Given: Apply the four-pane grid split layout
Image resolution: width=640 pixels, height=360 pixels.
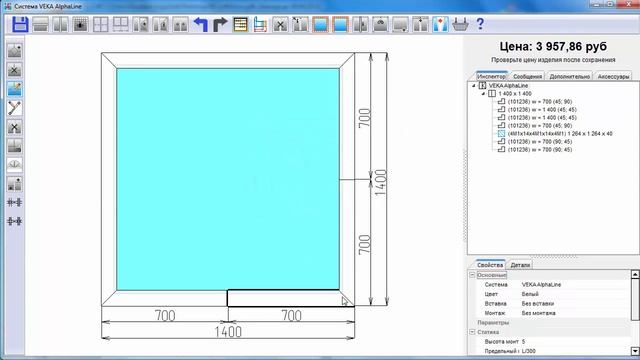Looking at the screenshot, I should point(100,24).
